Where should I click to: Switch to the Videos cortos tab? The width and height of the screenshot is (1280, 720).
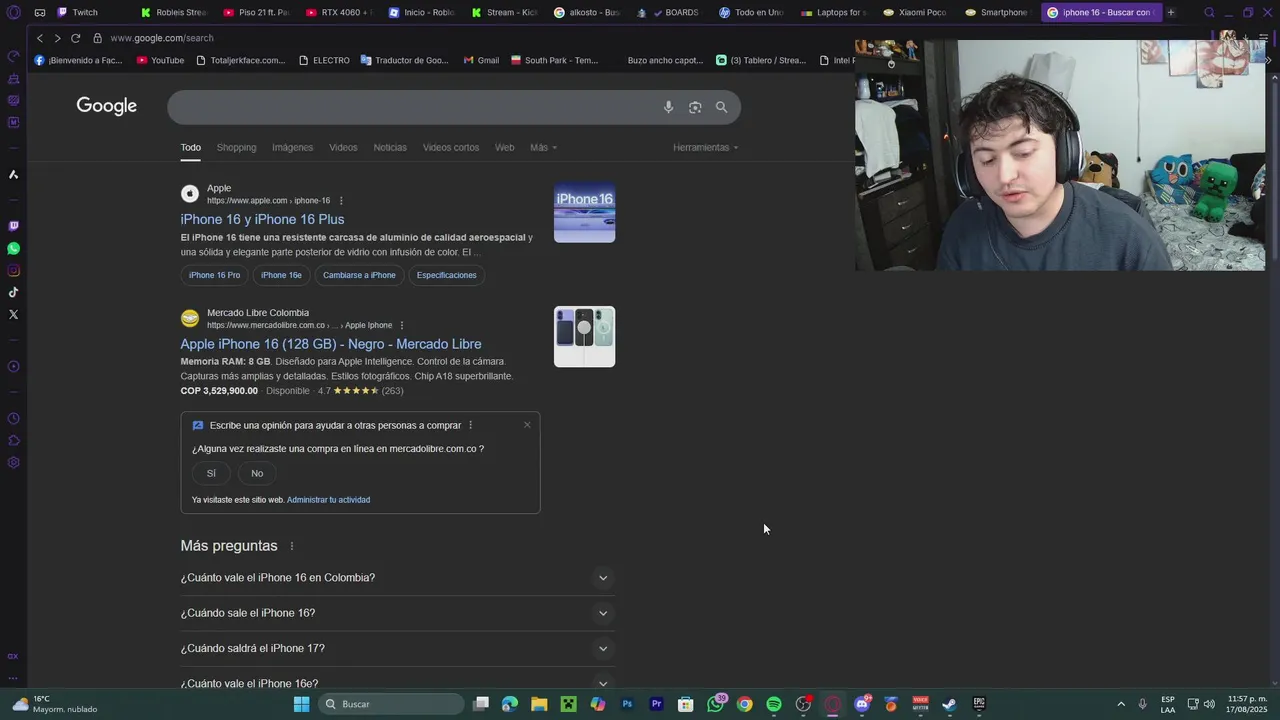coord(451,147)
